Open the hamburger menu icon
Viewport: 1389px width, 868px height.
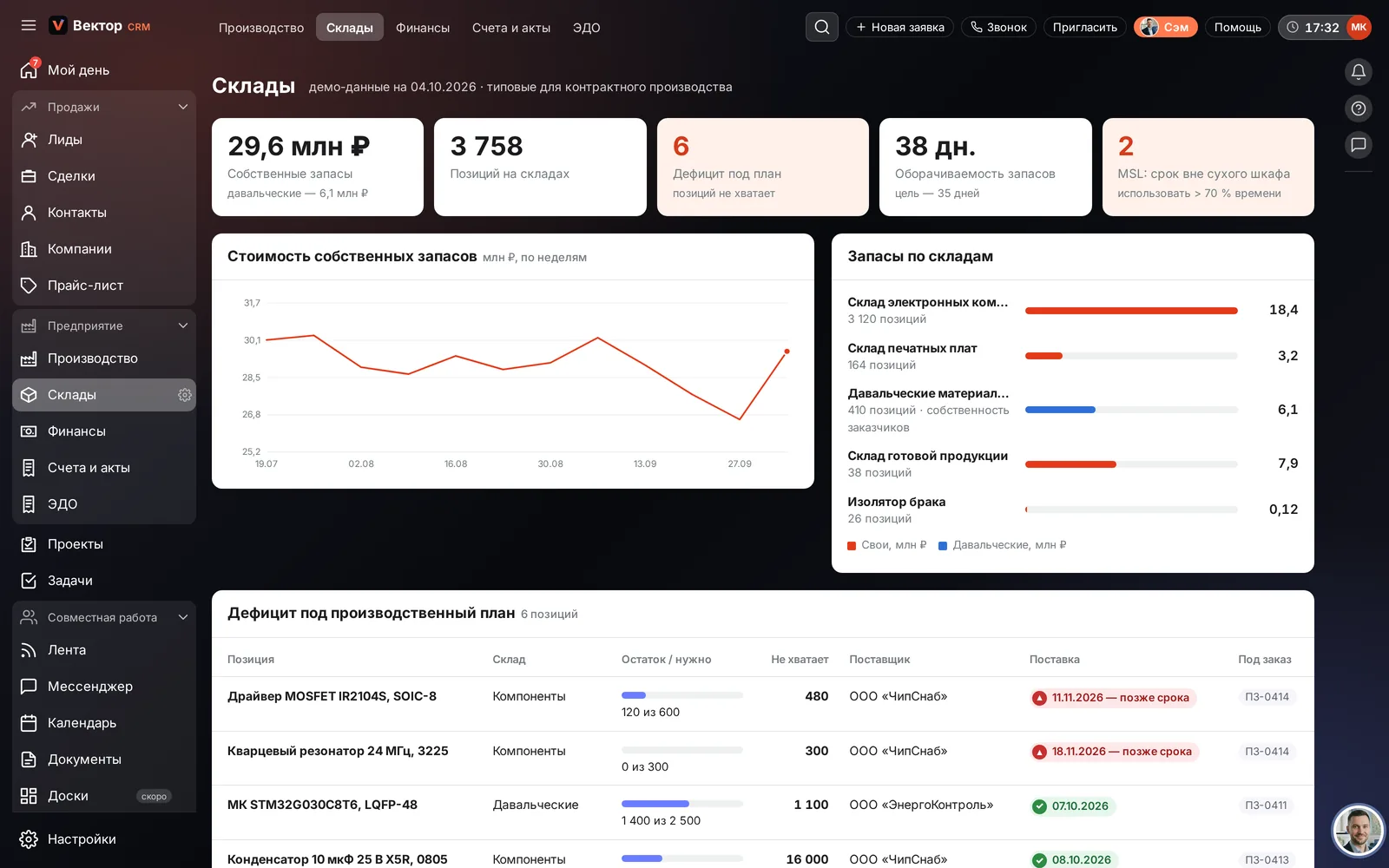click(29, 26)
